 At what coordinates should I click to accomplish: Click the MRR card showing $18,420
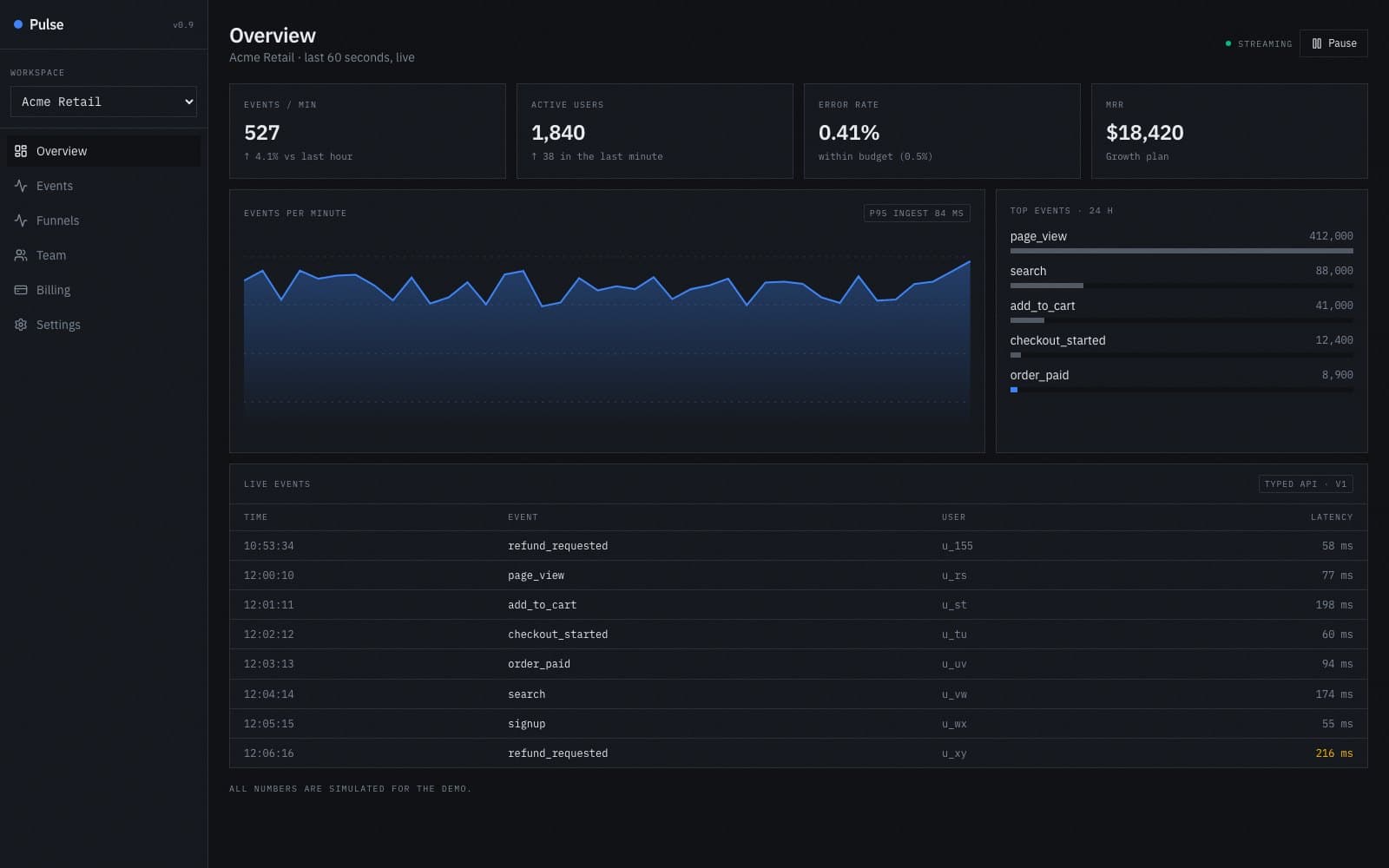[1229, 131]
